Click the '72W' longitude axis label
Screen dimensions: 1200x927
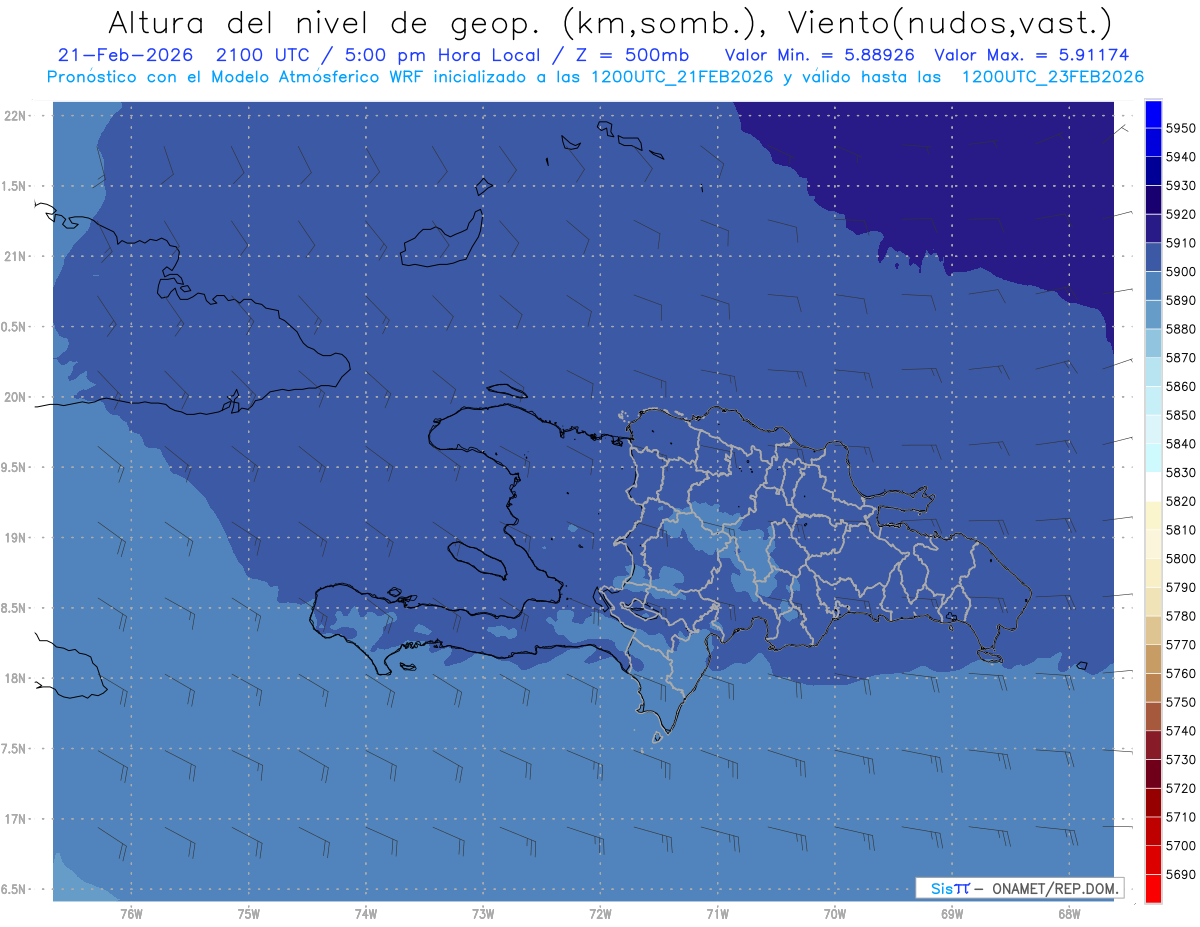click(600, 913)
